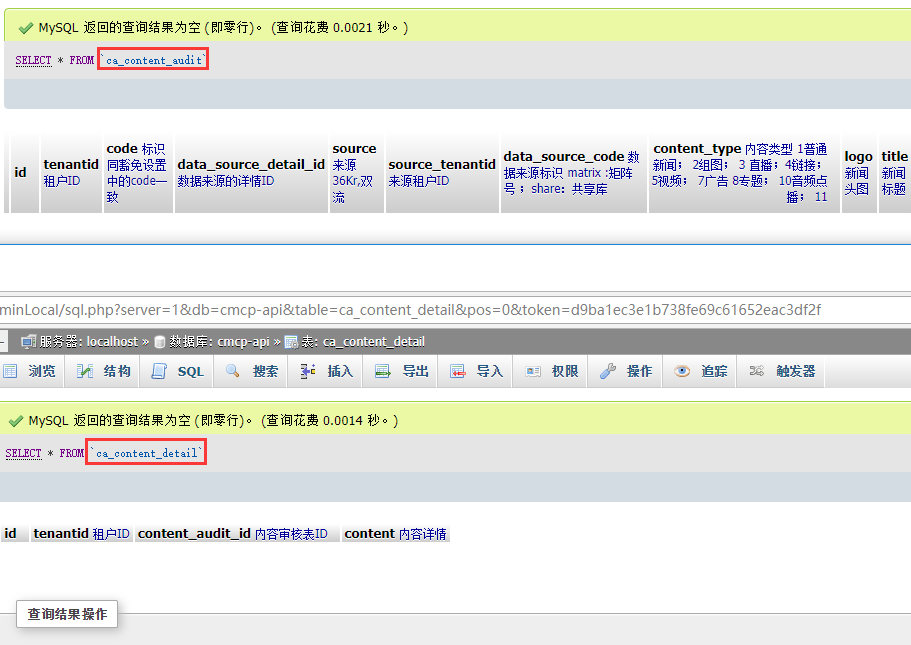This screenshot has height=645, width=911.
Task: Click the title 新闻标题 column header
Action: [x=894, y=173]
